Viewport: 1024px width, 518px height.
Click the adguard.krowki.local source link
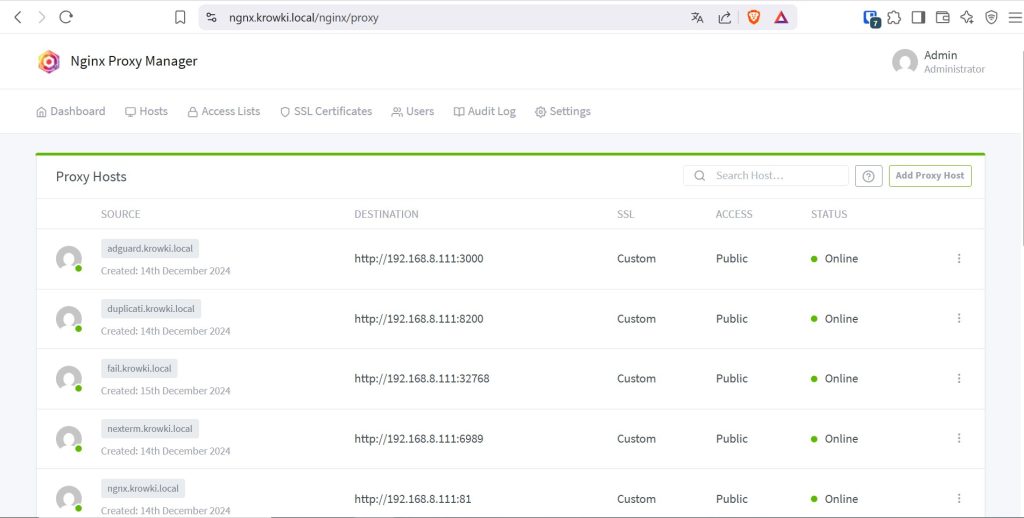click(150, 249)
